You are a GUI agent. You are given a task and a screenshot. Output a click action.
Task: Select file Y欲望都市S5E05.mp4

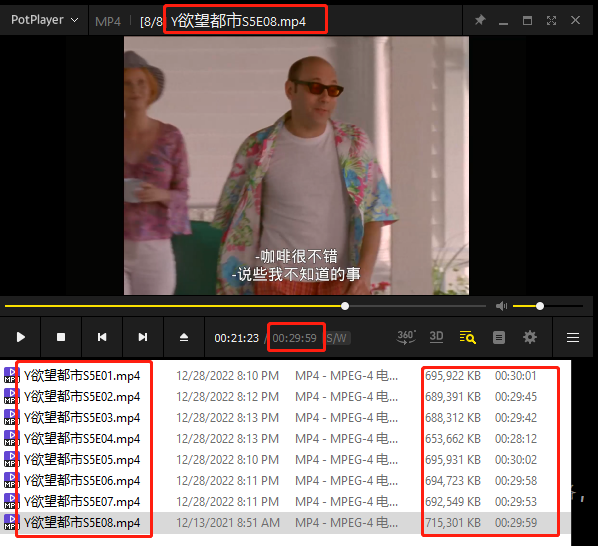[82, 459]
